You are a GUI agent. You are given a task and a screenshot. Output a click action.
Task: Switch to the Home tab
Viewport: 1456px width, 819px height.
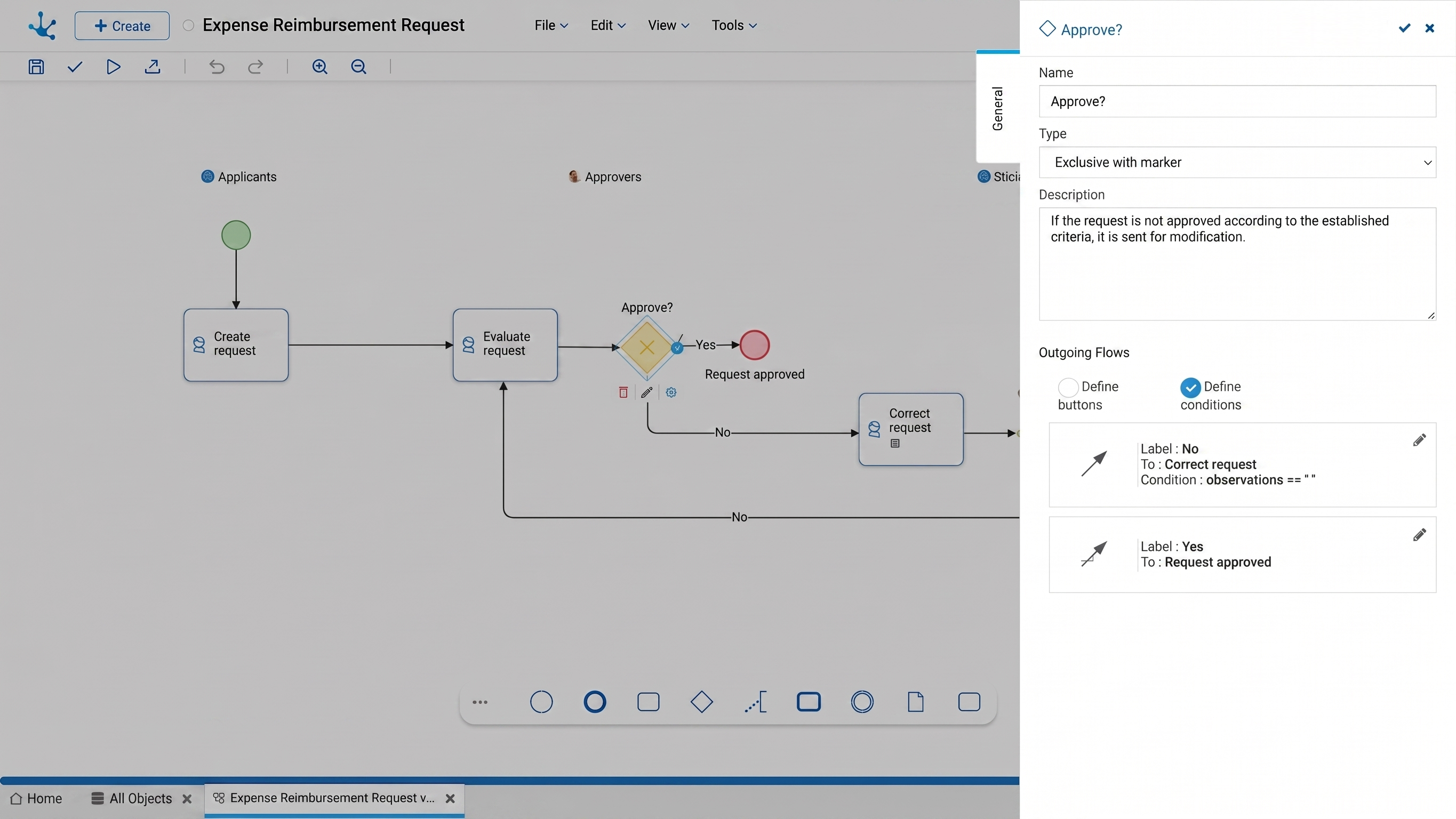37,799
